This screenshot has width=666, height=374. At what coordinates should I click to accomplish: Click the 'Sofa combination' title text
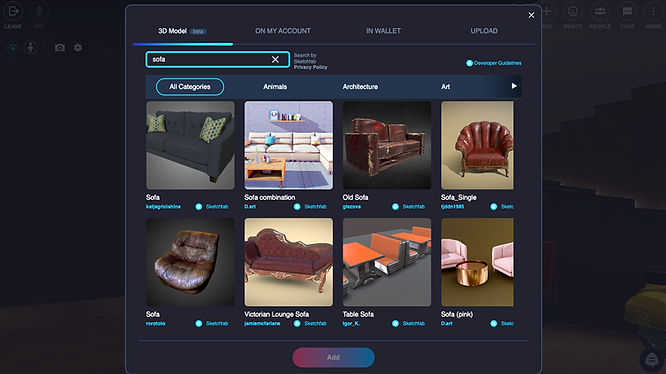tap(270, 197)
